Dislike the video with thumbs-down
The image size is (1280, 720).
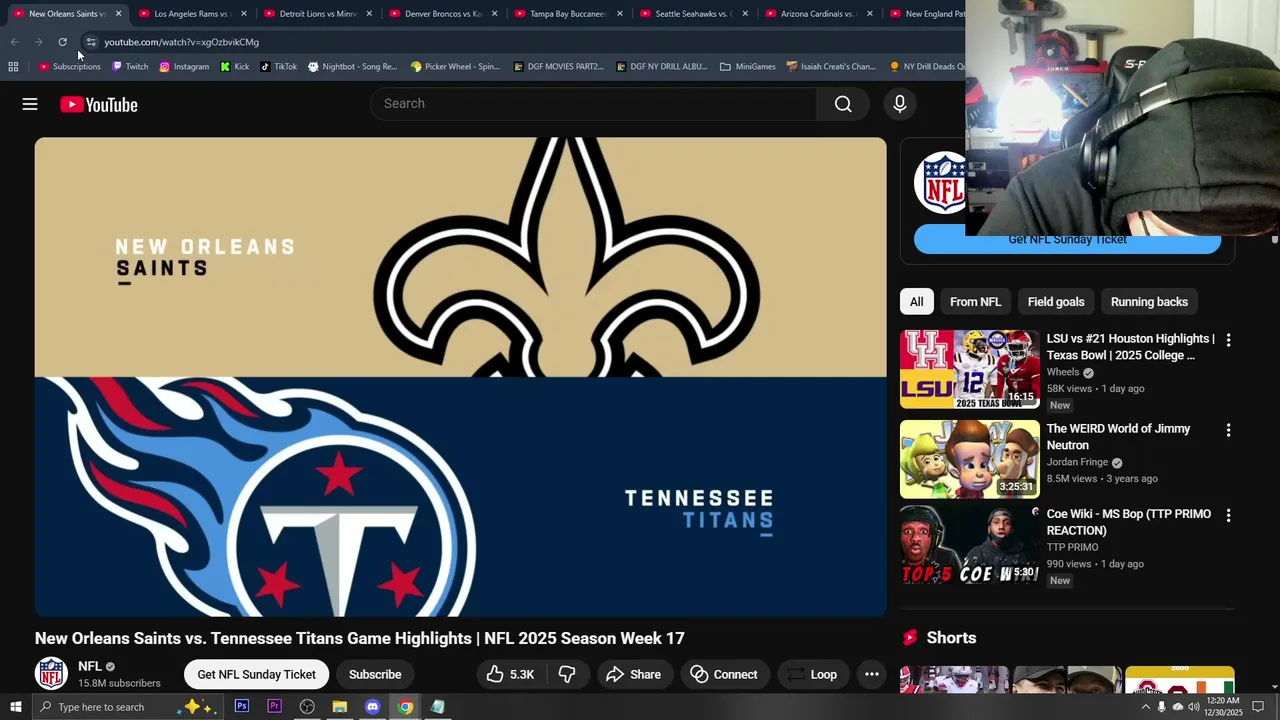coord(567,674)
